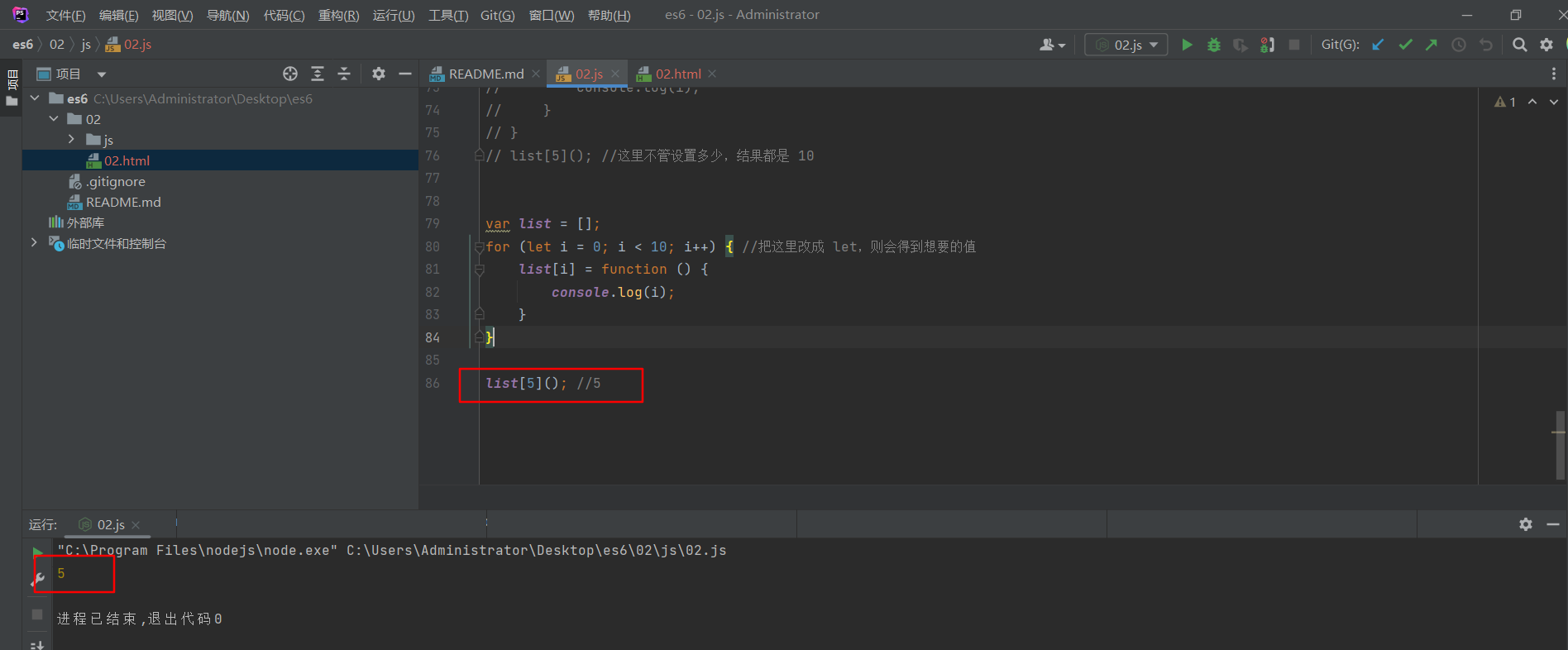Close the 02.html editor tab
The height and width of the screenshot is (650, 1568).
[x=712, y=74]
